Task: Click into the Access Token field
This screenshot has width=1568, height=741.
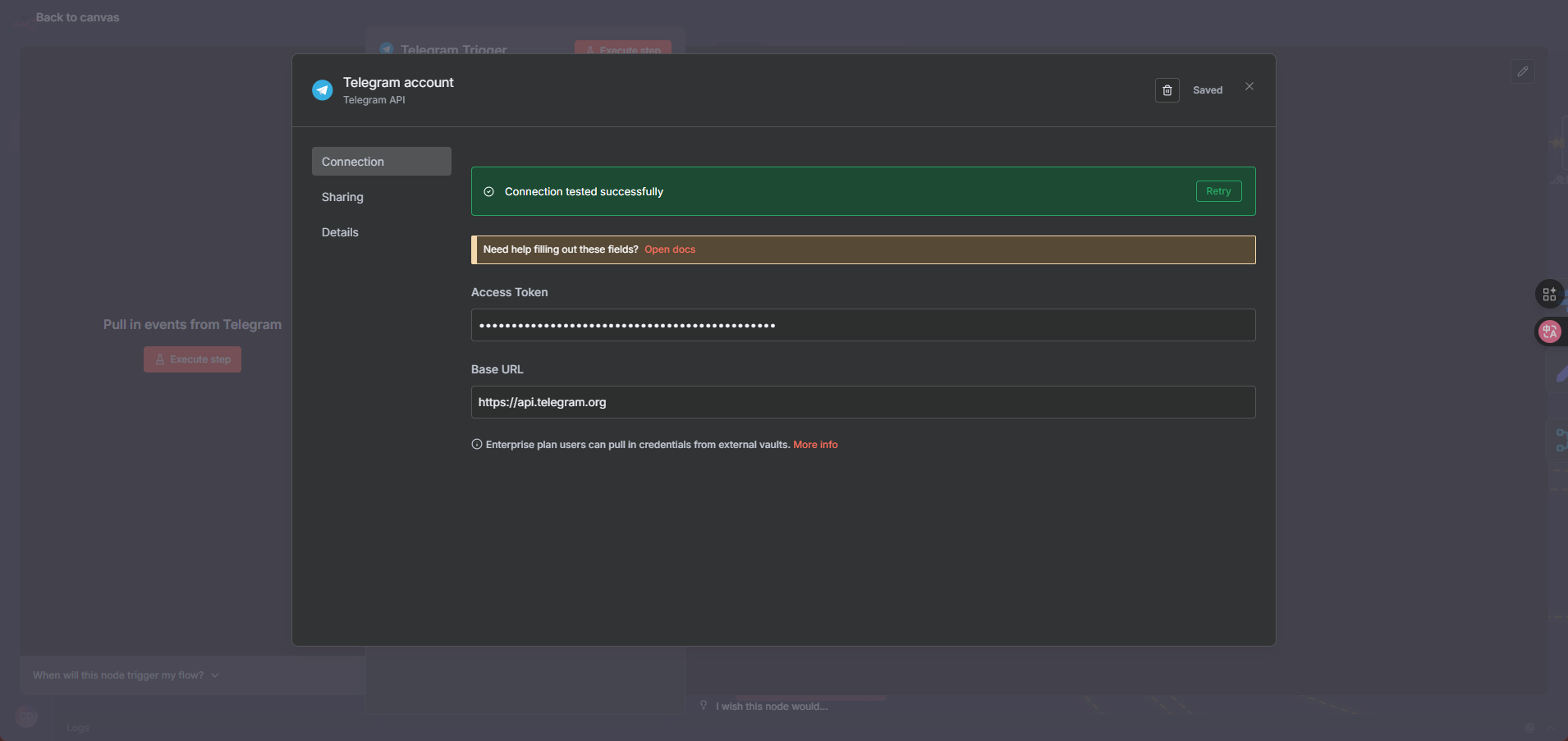Action: coord(862,325)
